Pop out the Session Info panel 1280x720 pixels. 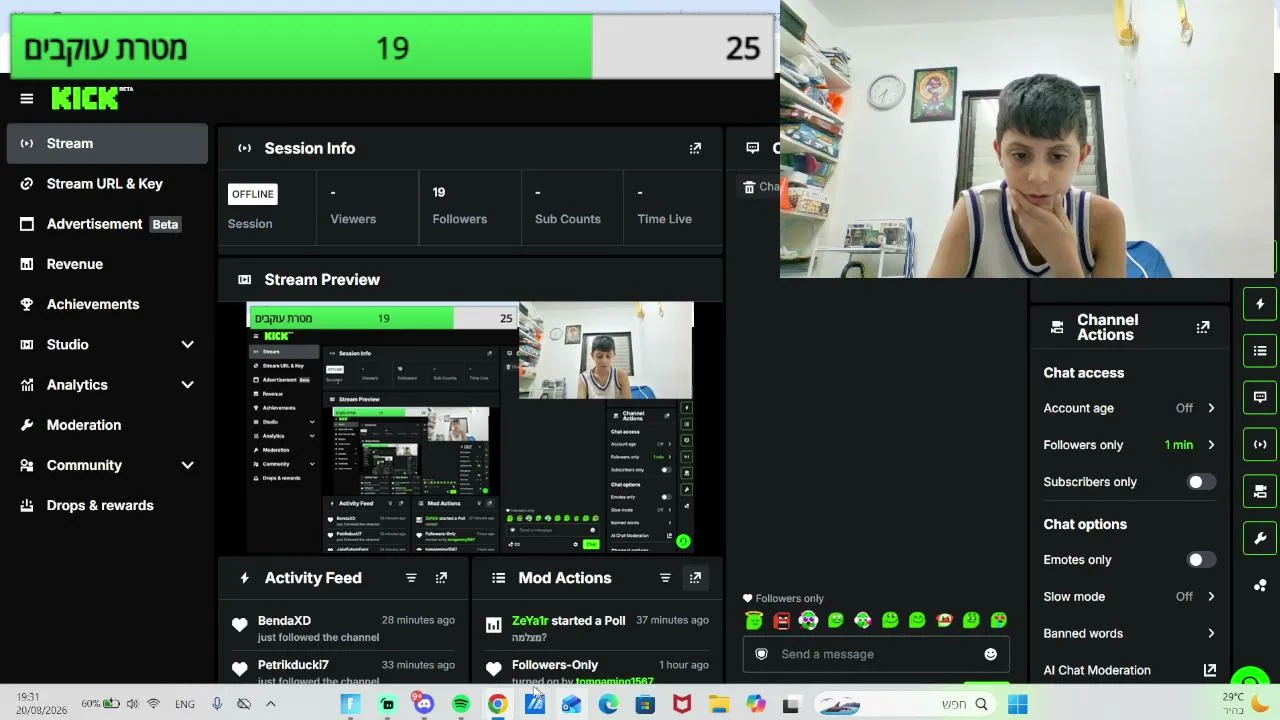[x=695, y=148]
